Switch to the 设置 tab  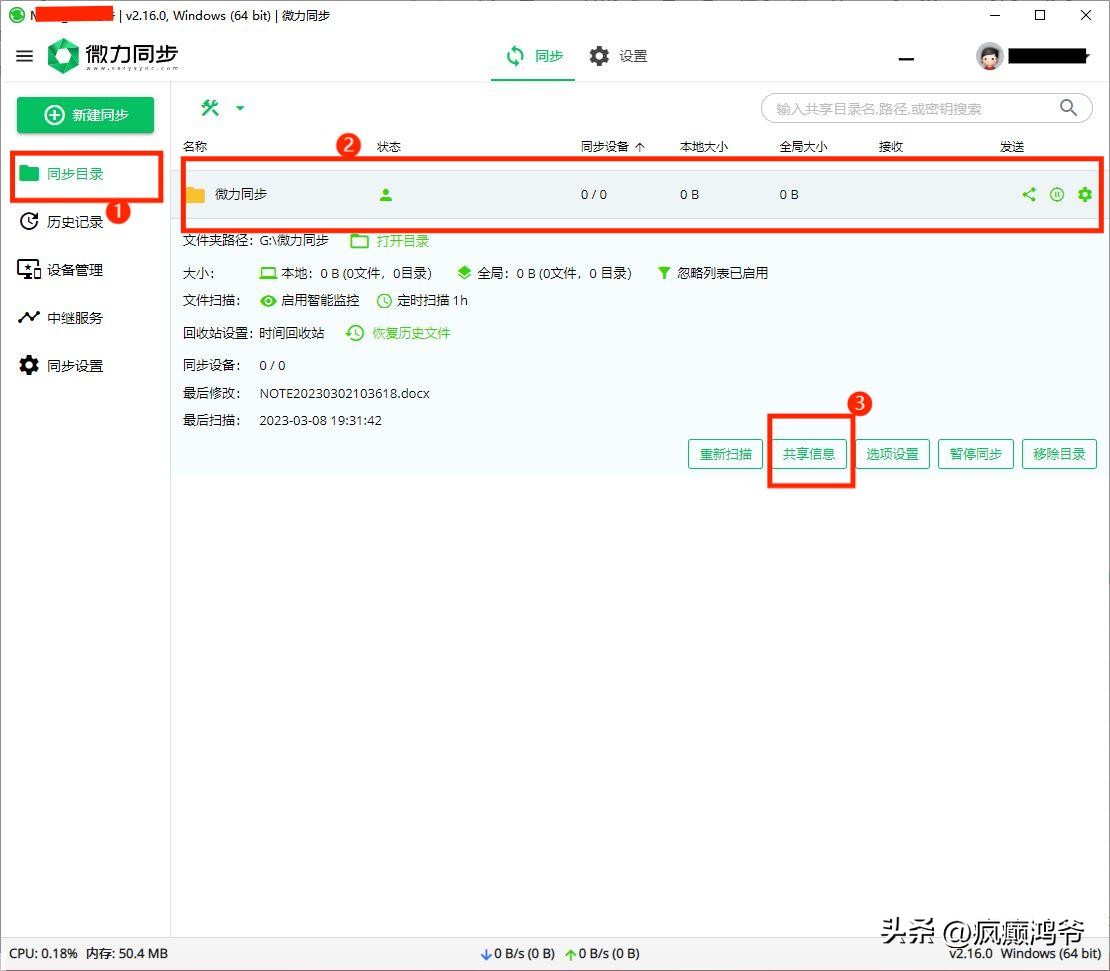620,56
